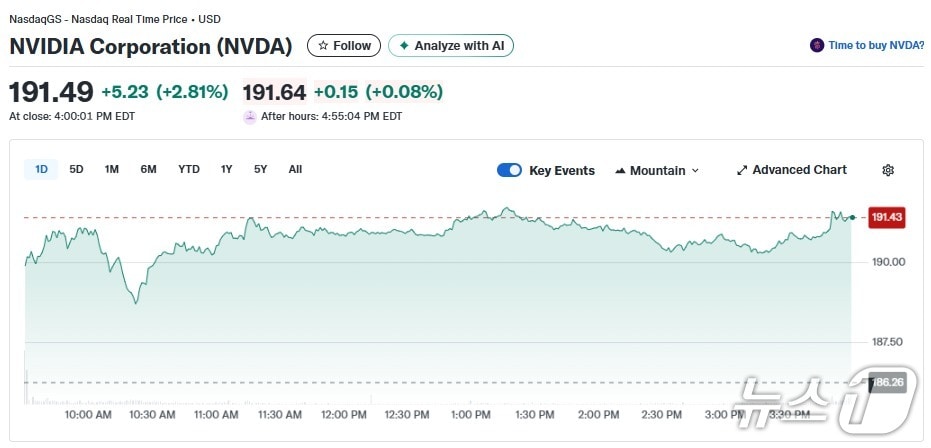Select the 1Y time range

point(227,170)
